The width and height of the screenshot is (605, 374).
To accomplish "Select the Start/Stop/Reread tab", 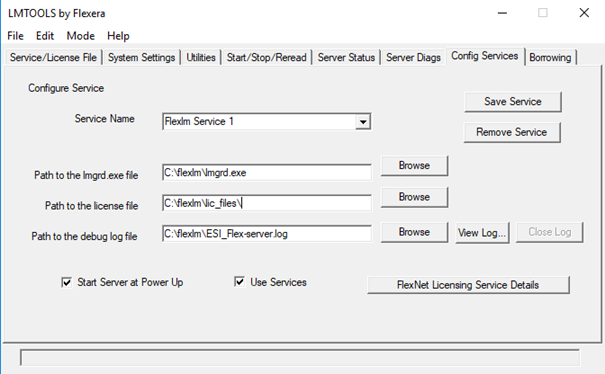I will point(266,58).
